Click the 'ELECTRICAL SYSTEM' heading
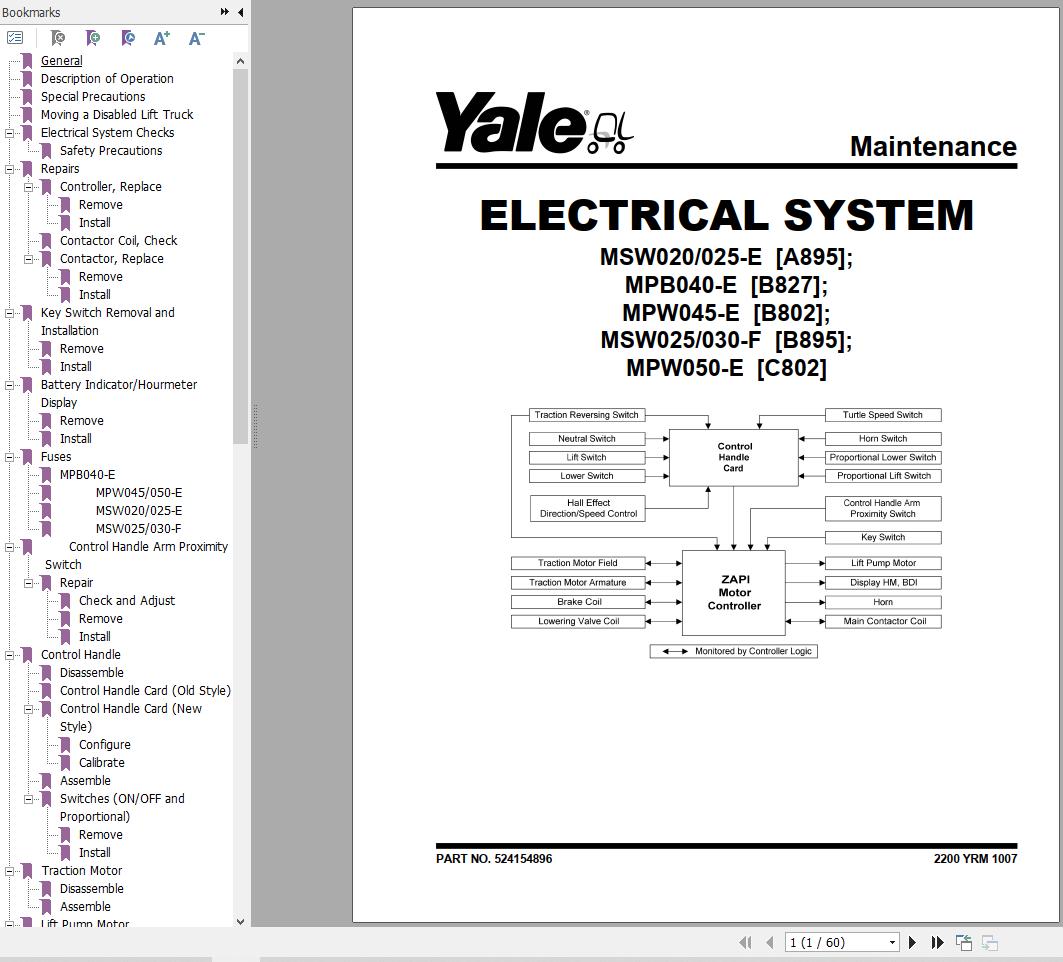 click(727, 215)
